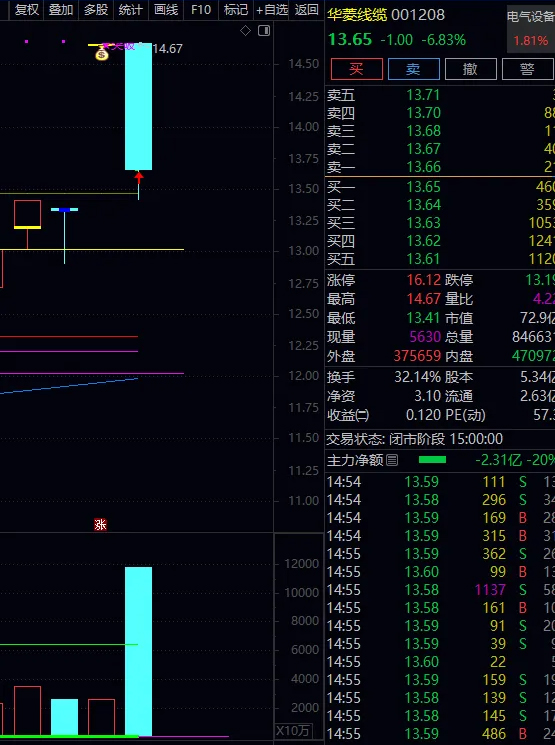
Task: Click the stock code 001208
Action: point(418,15)
